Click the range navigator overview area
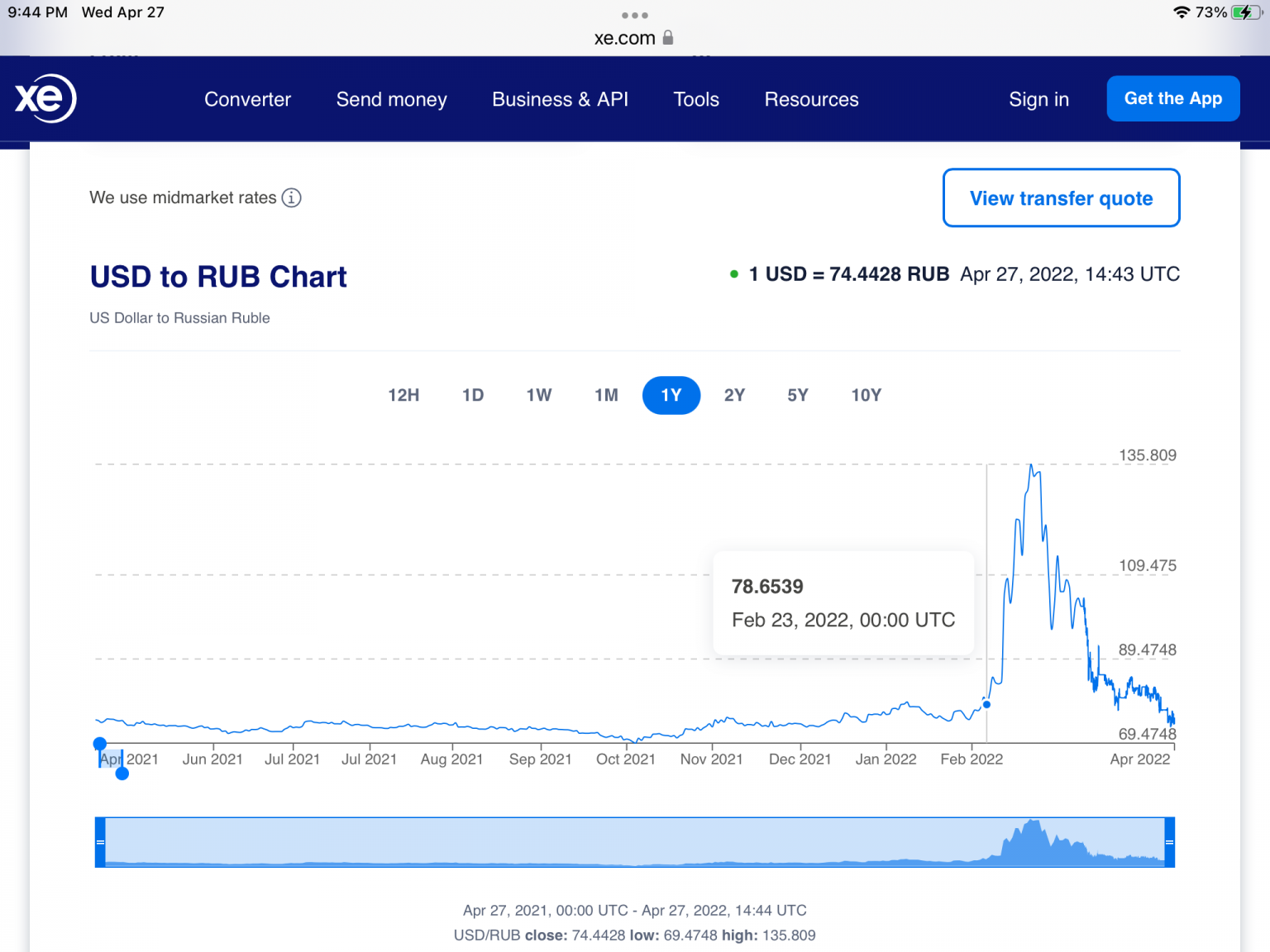 pyautogui.click(x=635, y=842)
